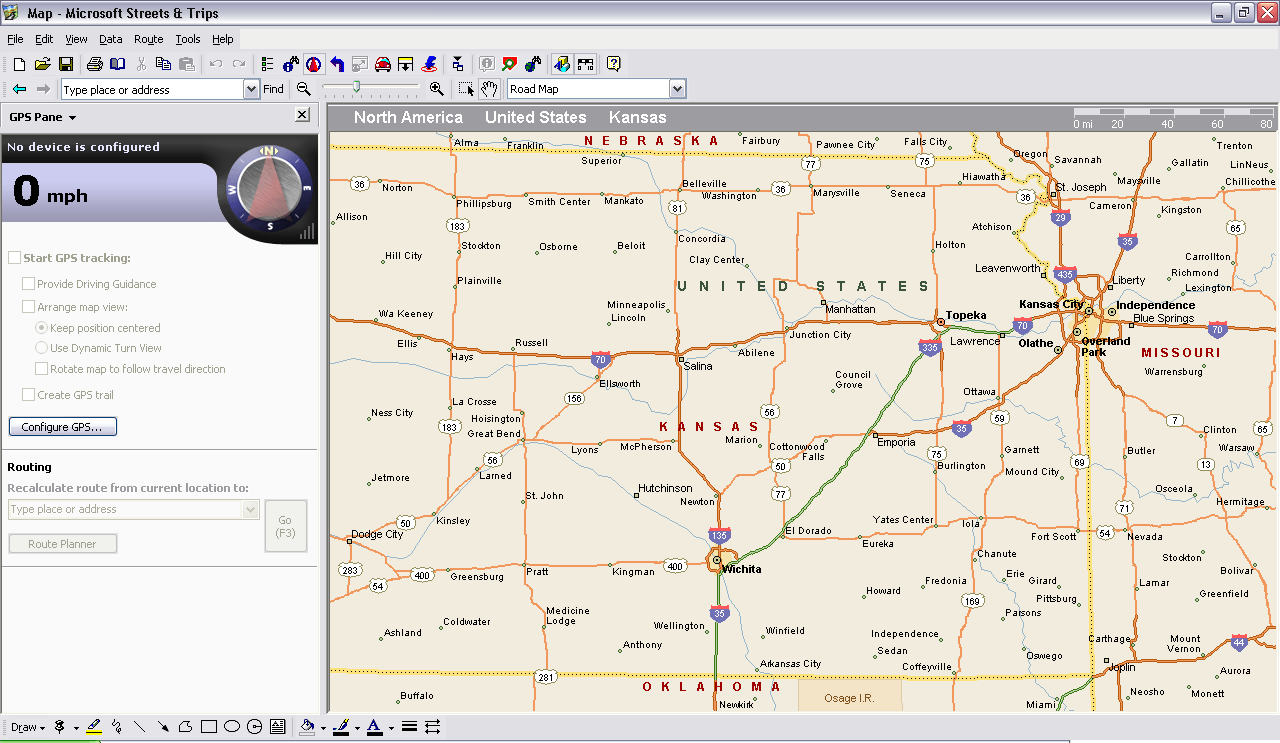The width and height of the screenshot is (1280, 743).
Task: Activate the Pan hand tool
Action: tap(489, 89)
